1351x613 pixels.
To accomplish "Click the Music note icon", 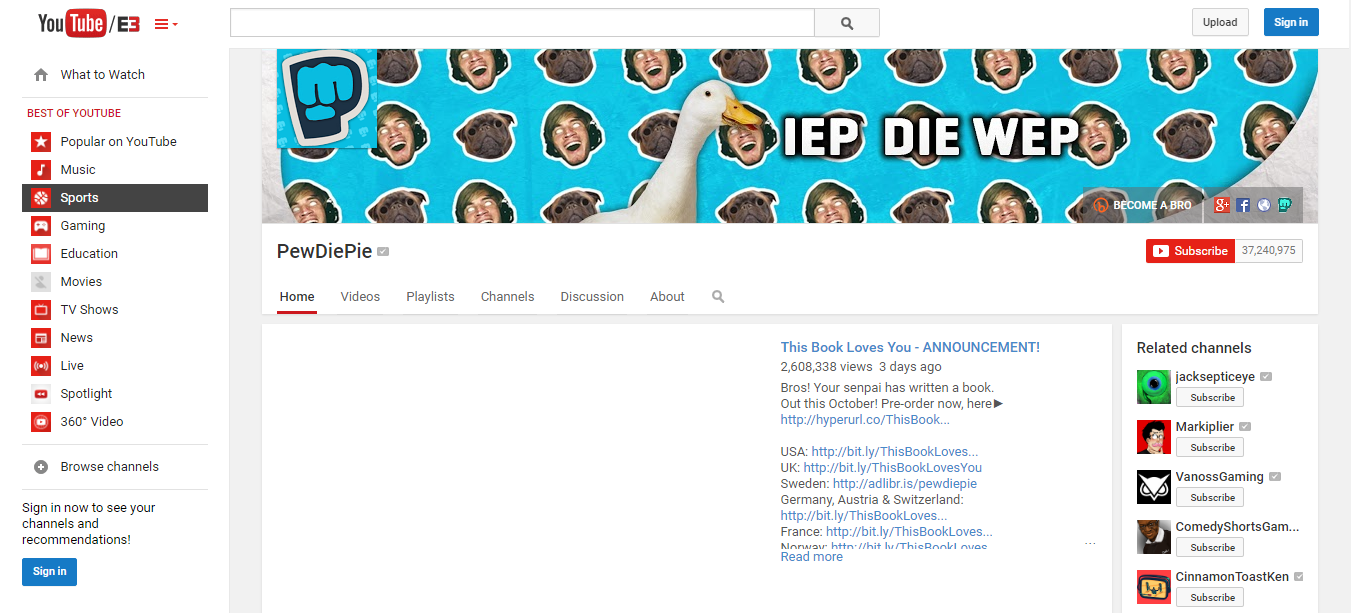I will [x=41, y=170].
